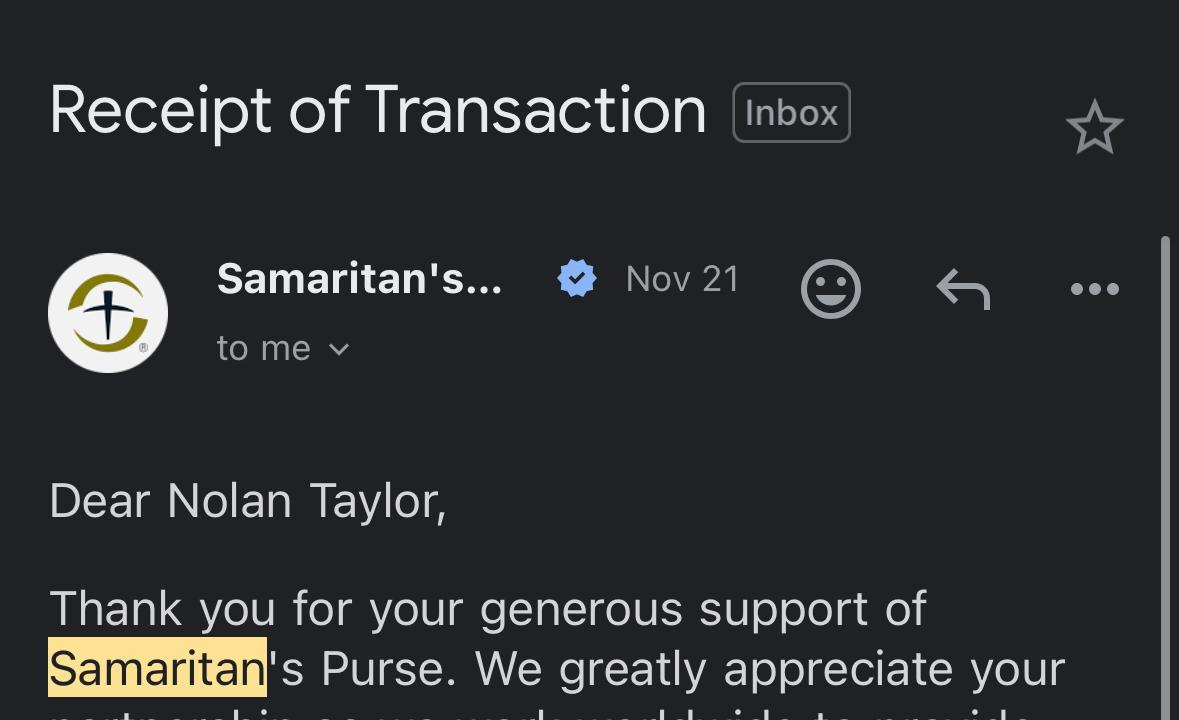
Task: Star this Receipt of Transaction email
Action: pyautogui.click(x=1094, y=128)
